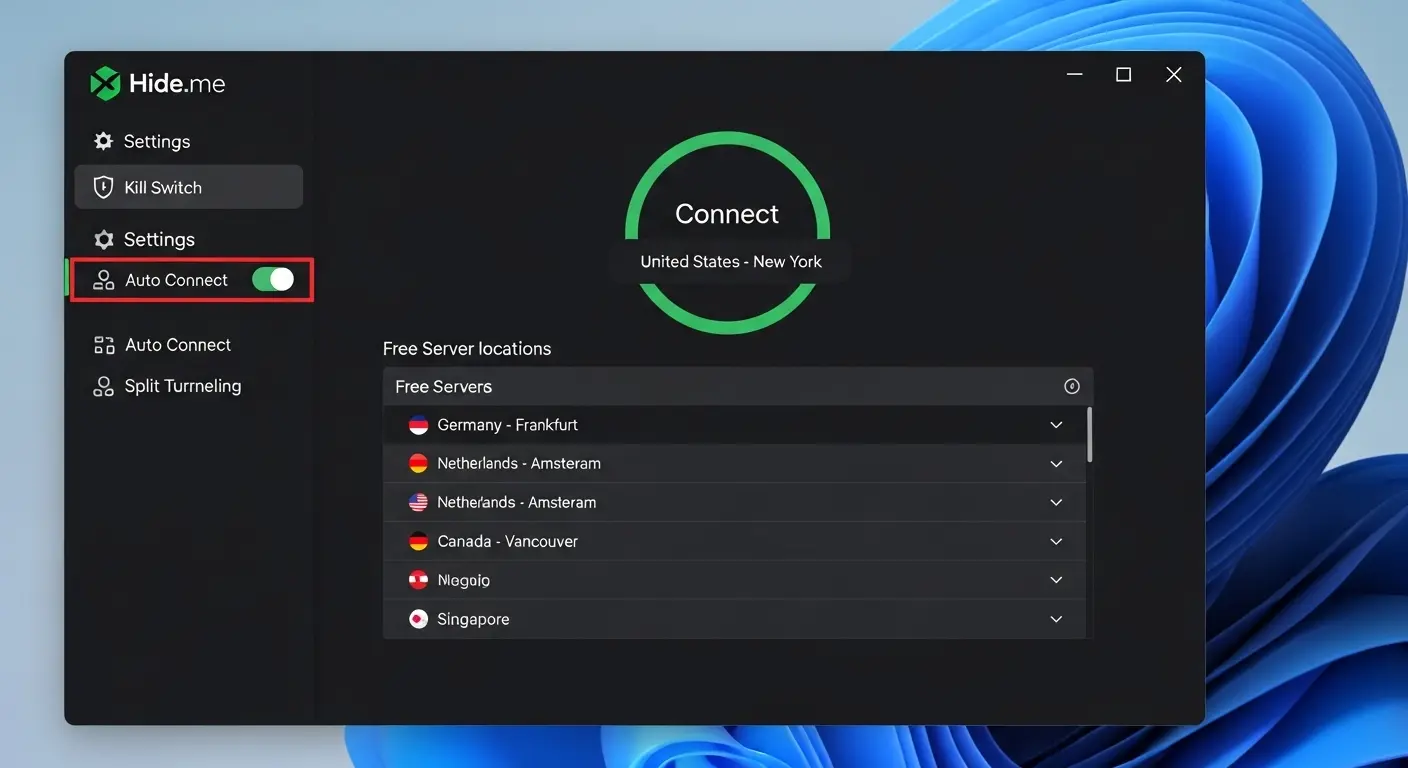Select the Canada - Vancouver server name
1408x768 pixels.
[508, 541]
